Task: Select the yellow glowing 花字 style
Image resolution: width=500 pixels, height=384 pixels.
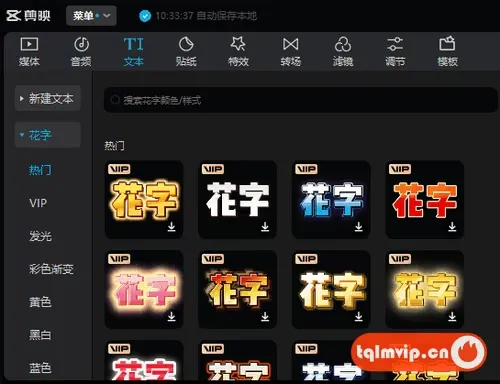Action: 425,289
